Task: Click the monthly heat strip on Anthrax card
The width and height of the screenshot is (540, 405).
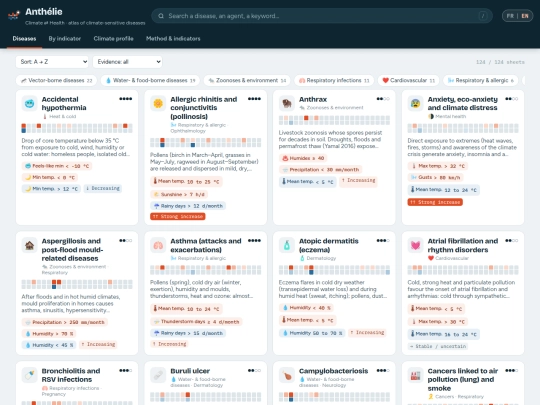Action: coord(334,120)
